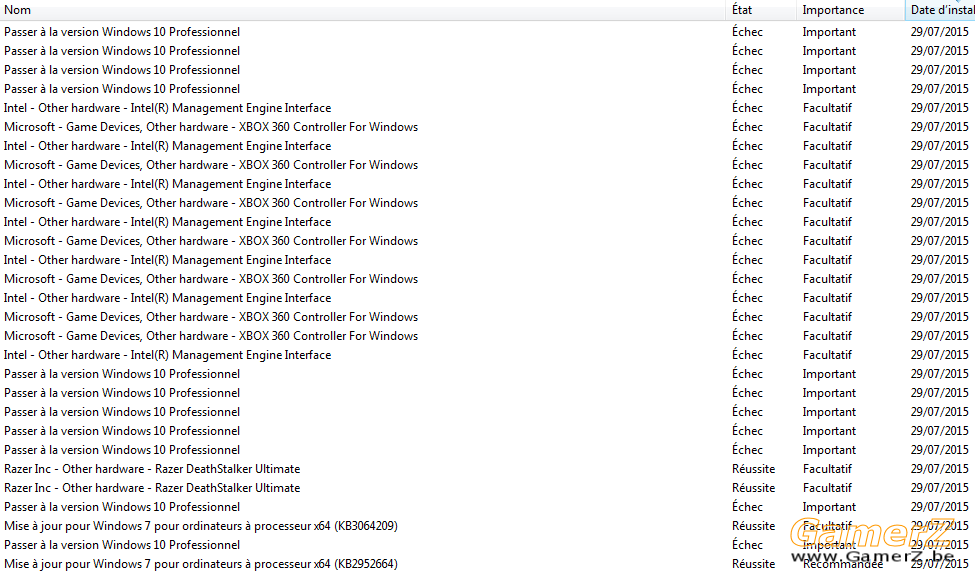Screen dimensions: 975x572
Task: Click the Réussite status of the KB2952664 row
Action: coord(754,564)
